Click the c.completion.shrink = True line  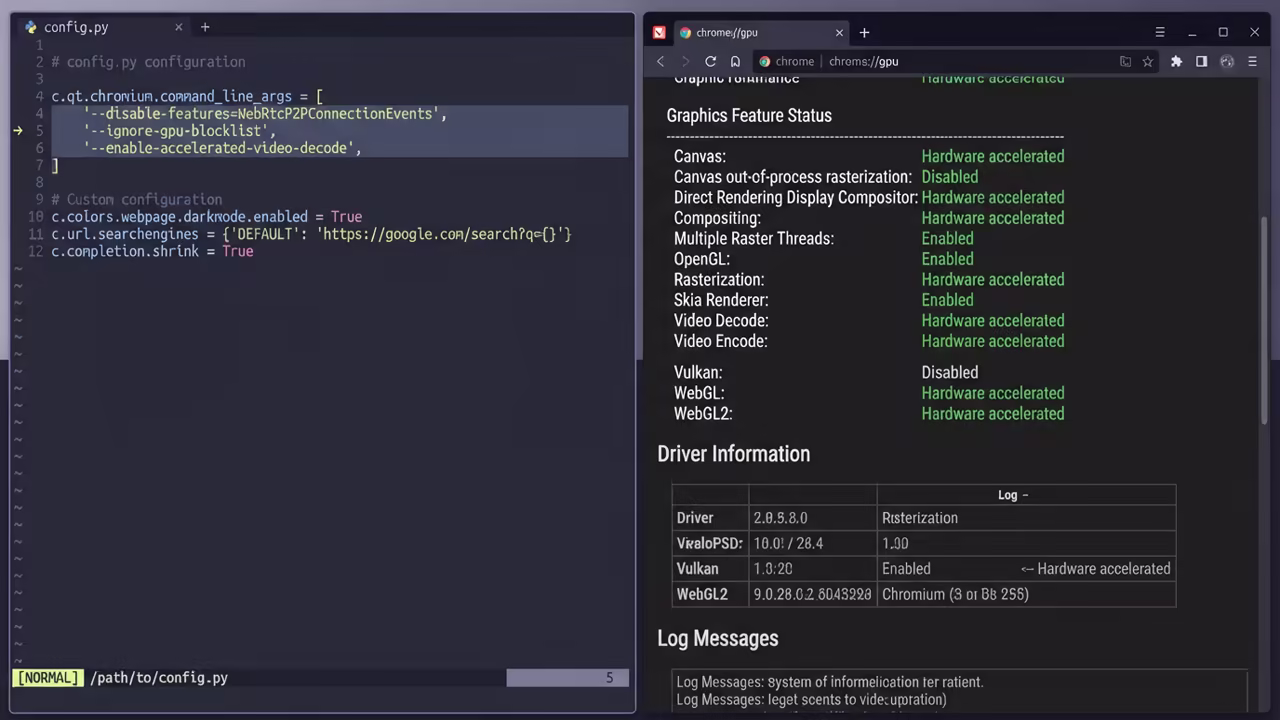[152, 251]
